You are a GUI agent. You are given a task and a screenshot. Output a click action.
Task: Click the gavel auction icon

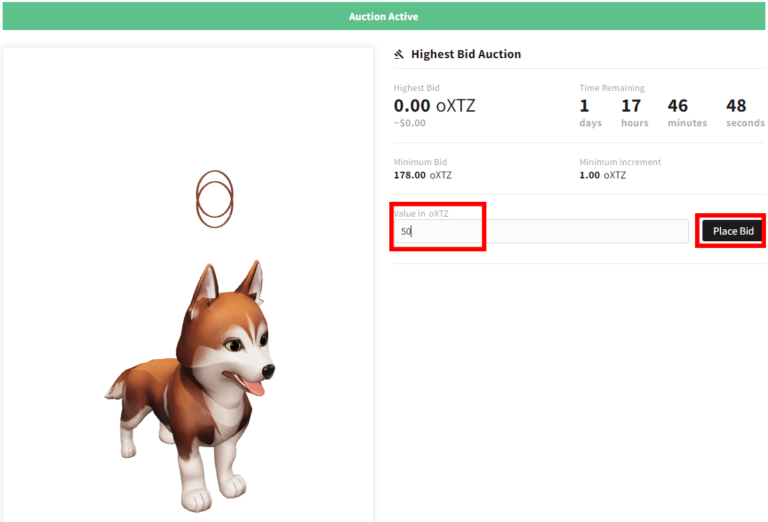399,54
